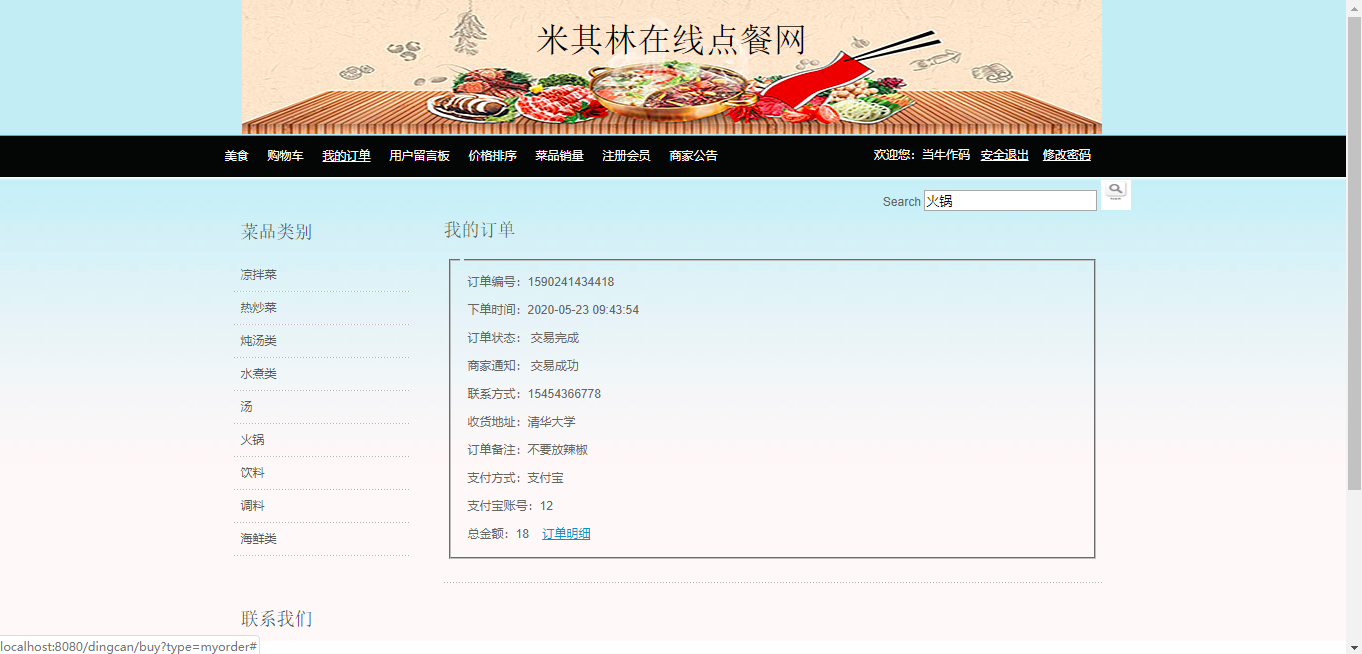Click order number 1590241434418
Screen dimensions: 1362x654
tap(571, 282)
